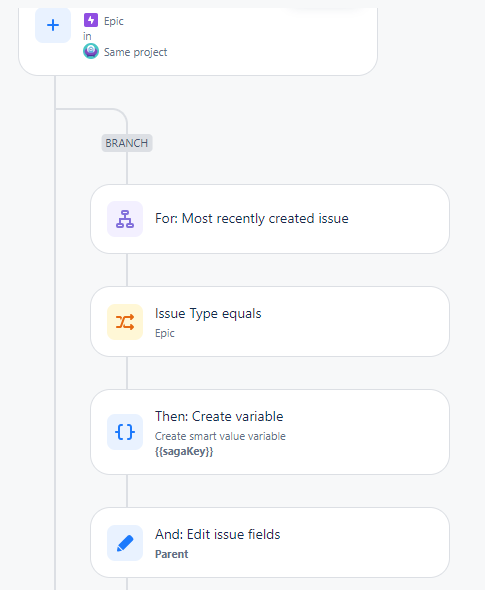Viewport: 485px width, 590px height.
Task: Click the purple Epic issue type icon
Action: pyautogui.click(x=91, y=20)
